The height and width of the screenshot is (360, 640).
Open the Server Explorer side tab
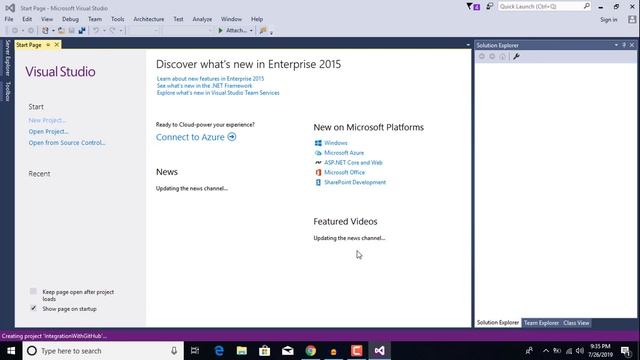[x=7, y=58]
